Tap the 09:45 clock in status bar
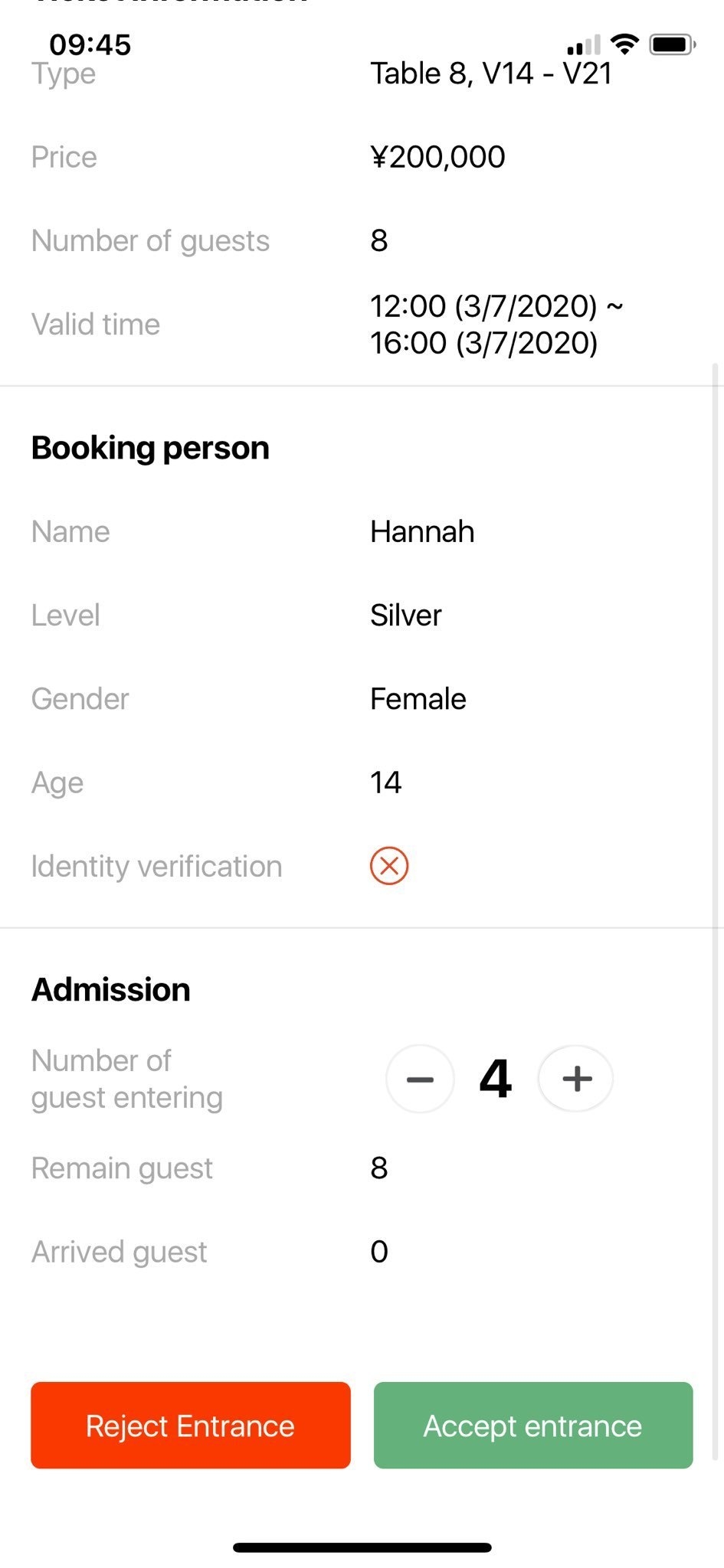Image resolution: width=724 pixels, height=1568 pixels. pos(90,44)
